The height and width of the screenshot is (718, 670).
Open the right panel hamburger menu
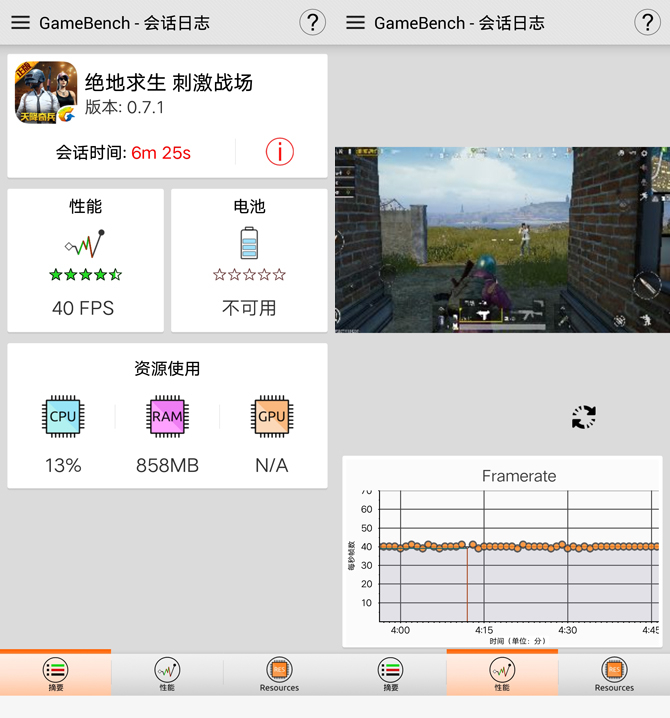[355, 22]
